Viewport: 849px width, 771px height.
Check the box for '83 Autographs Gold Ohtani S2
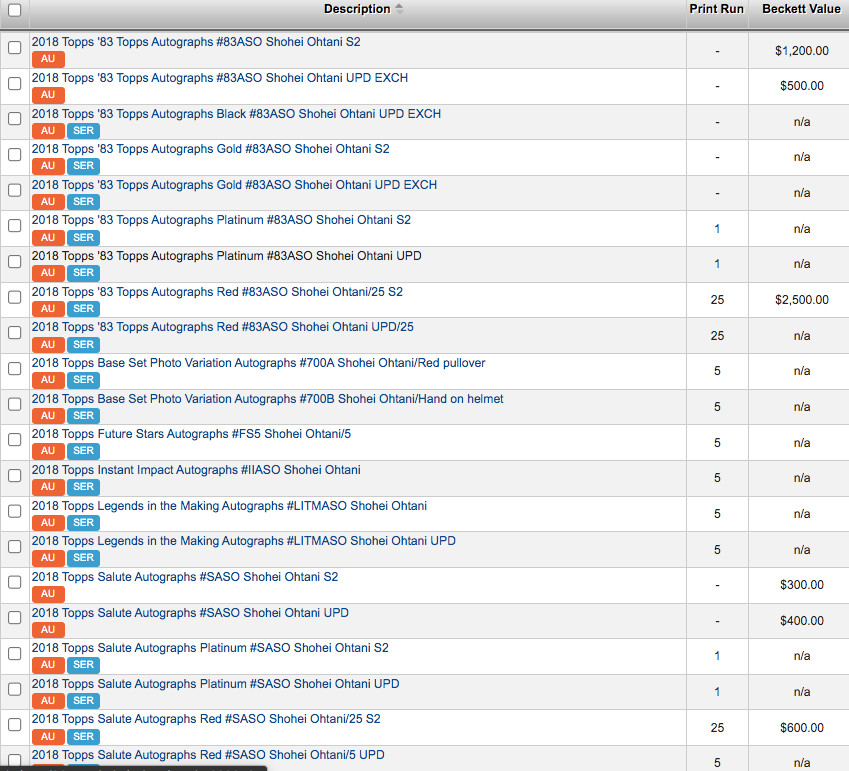click(x=15, y=154)
